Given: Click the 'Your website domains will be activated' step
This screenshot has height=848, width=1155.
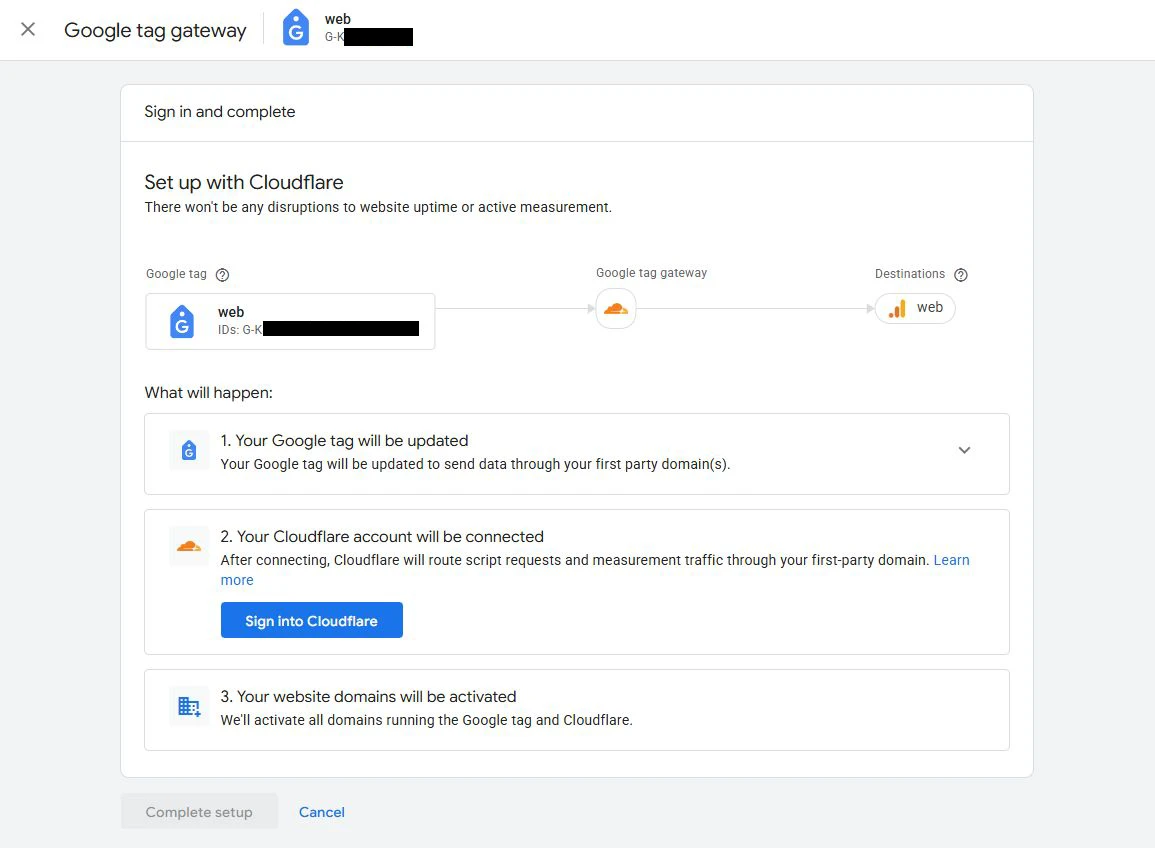Looking at the screenshot, I should tap(368, 697).
